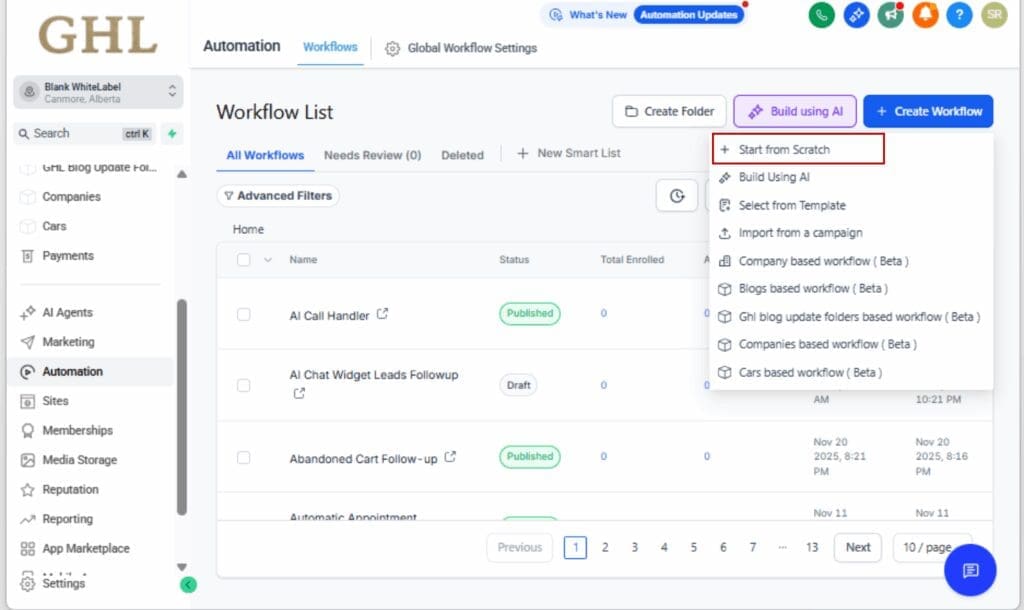Check the Abandoned Cart Follow-up row checkbox
1024x610 pixels.
[244, 457]
